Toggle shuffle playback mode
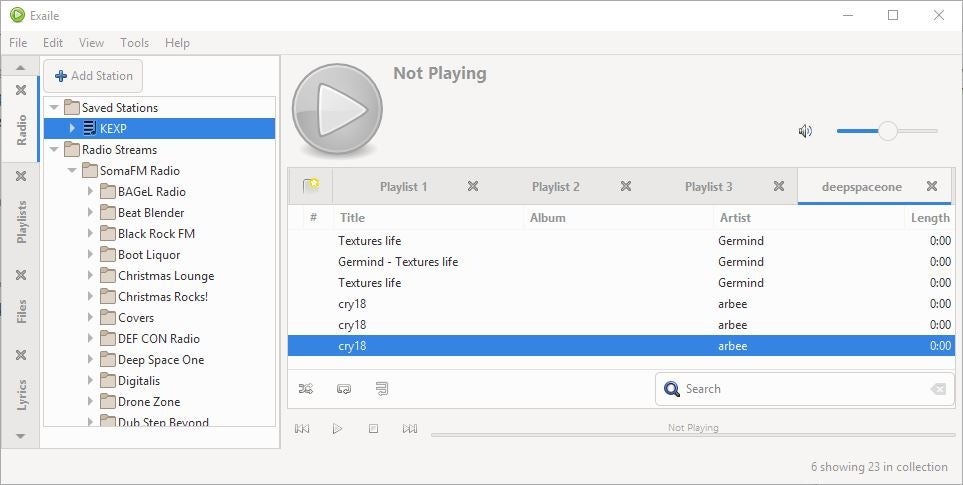The width and height of the screenshot is (963, 485). pyautogui.click(x=306, y=389)
